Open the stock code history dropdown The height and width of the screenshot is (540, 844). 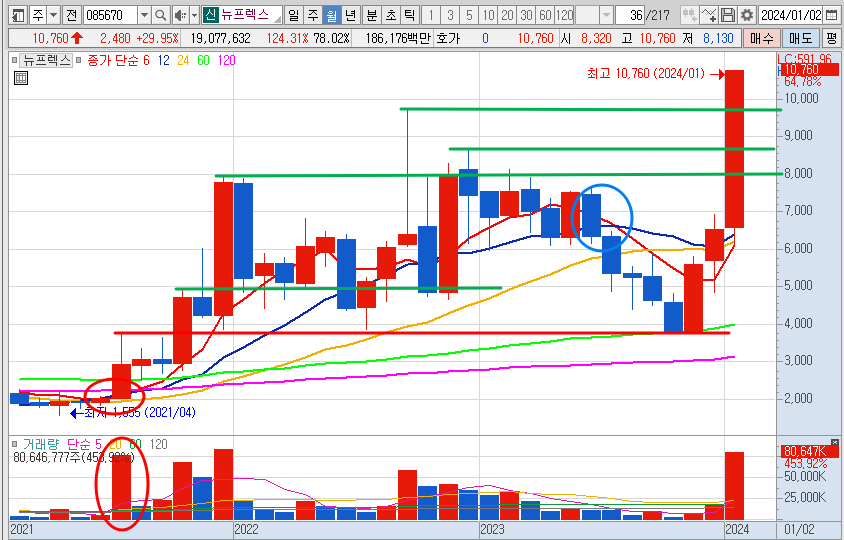pyautogui.click(x=144, y=15)
